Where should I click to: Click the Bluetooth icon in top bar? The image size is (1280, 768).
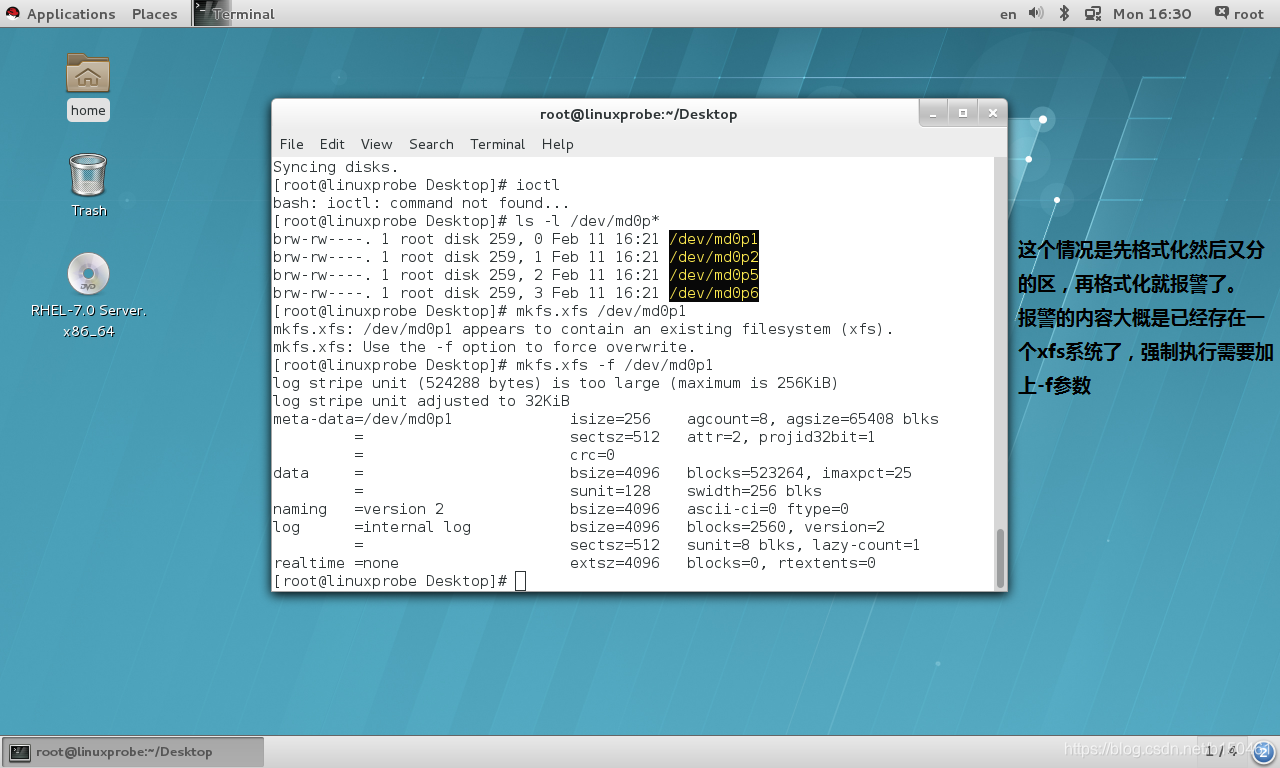point(1065,13)
